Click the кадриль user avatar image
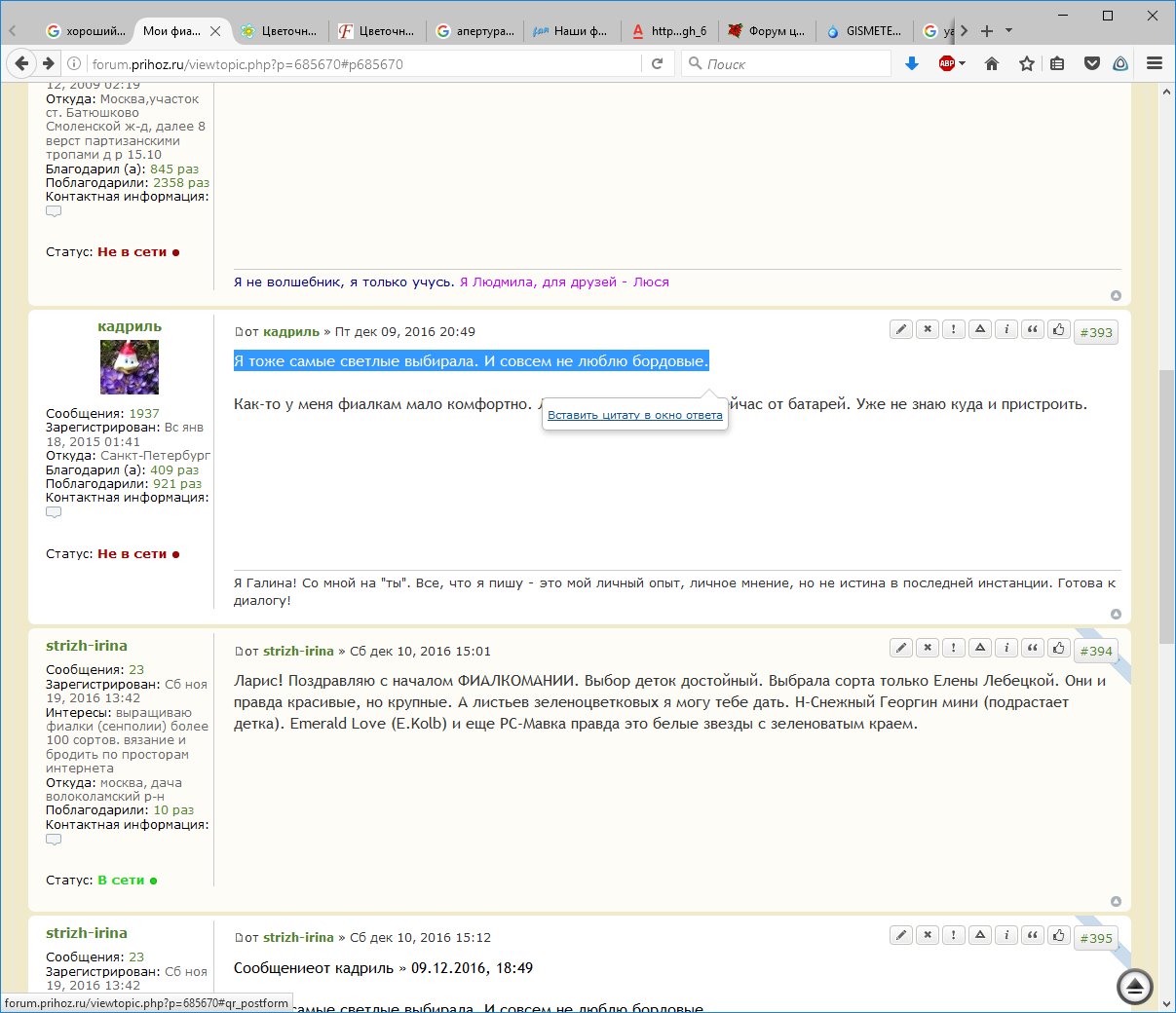Screen dimensions: 1176x1013 pyautogui.click(x=130, y=367)
